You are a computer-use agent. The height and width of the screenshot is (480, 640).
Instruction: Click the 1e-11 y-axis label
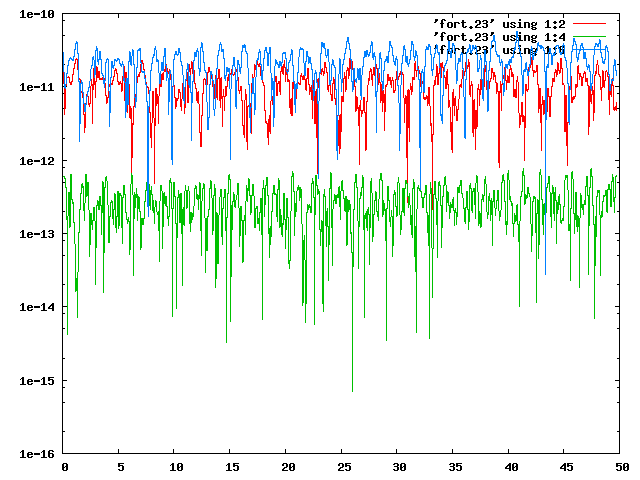[37, 87]
